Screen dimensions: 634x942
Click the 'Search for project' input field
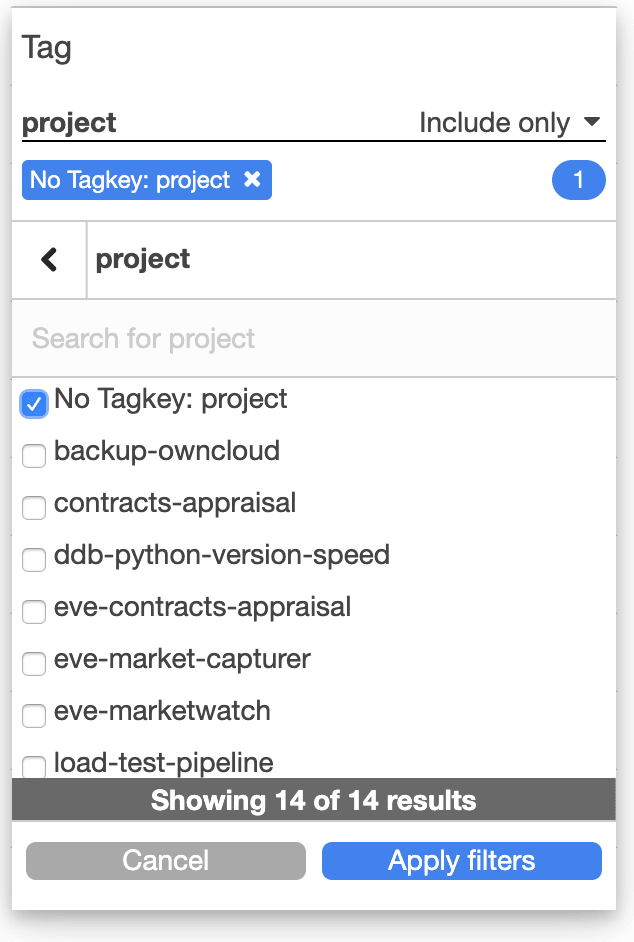[314, 339]
